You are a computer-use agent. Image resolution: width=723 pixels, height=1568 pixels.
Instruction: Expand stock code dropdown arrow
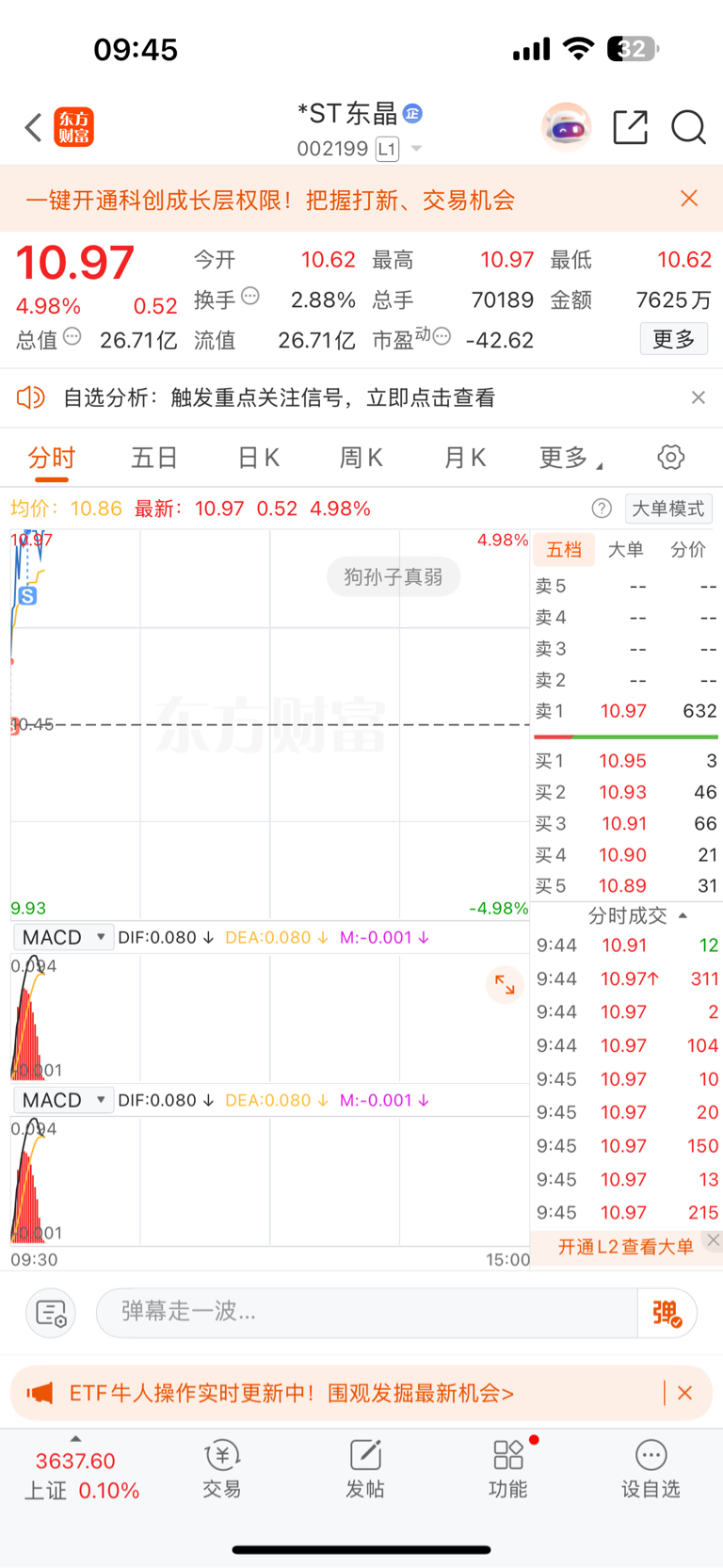tap(416, 149)
